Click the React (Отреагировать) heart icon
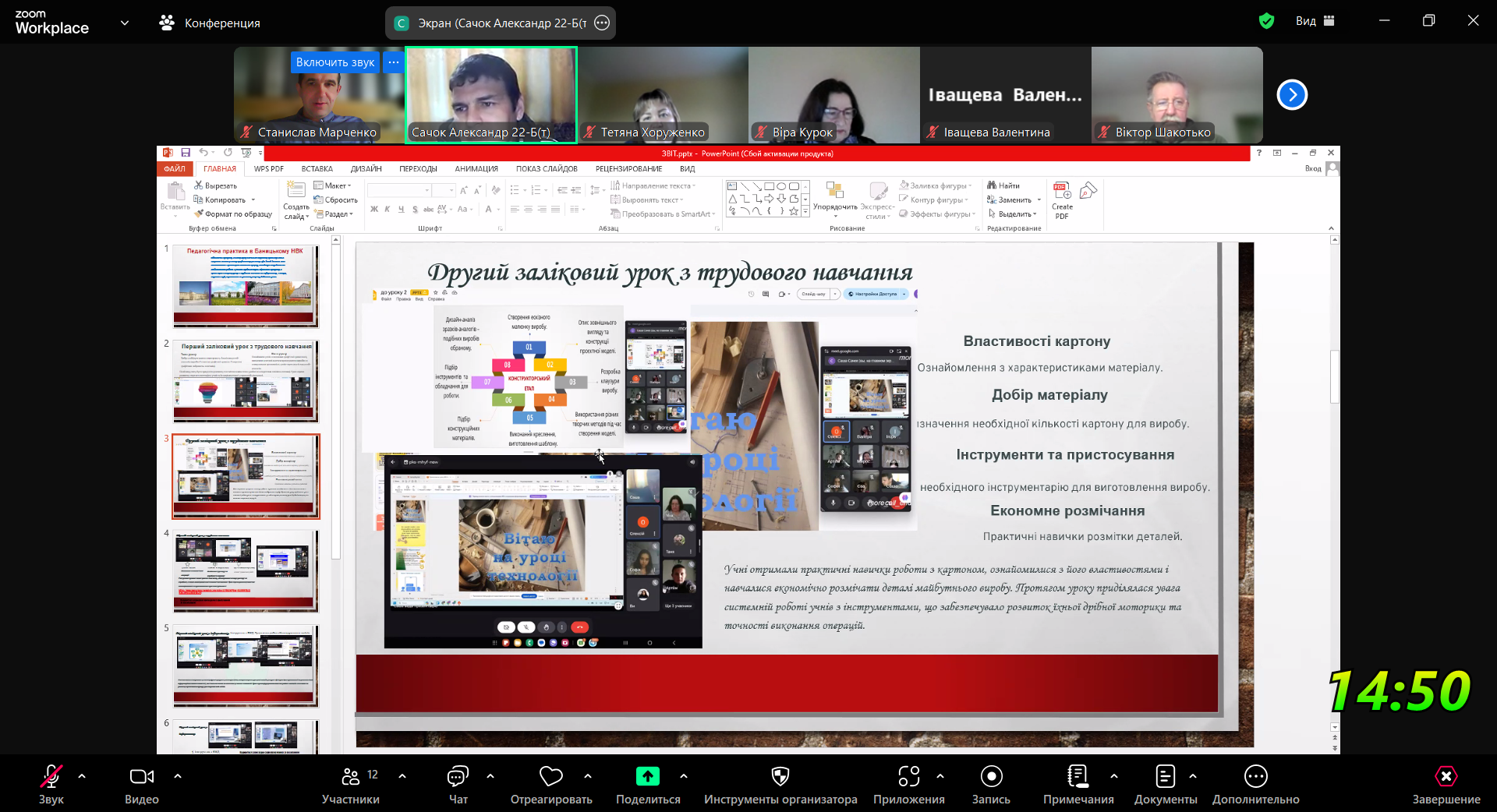The image size is (1497, 812). click(x=551, y=776)
